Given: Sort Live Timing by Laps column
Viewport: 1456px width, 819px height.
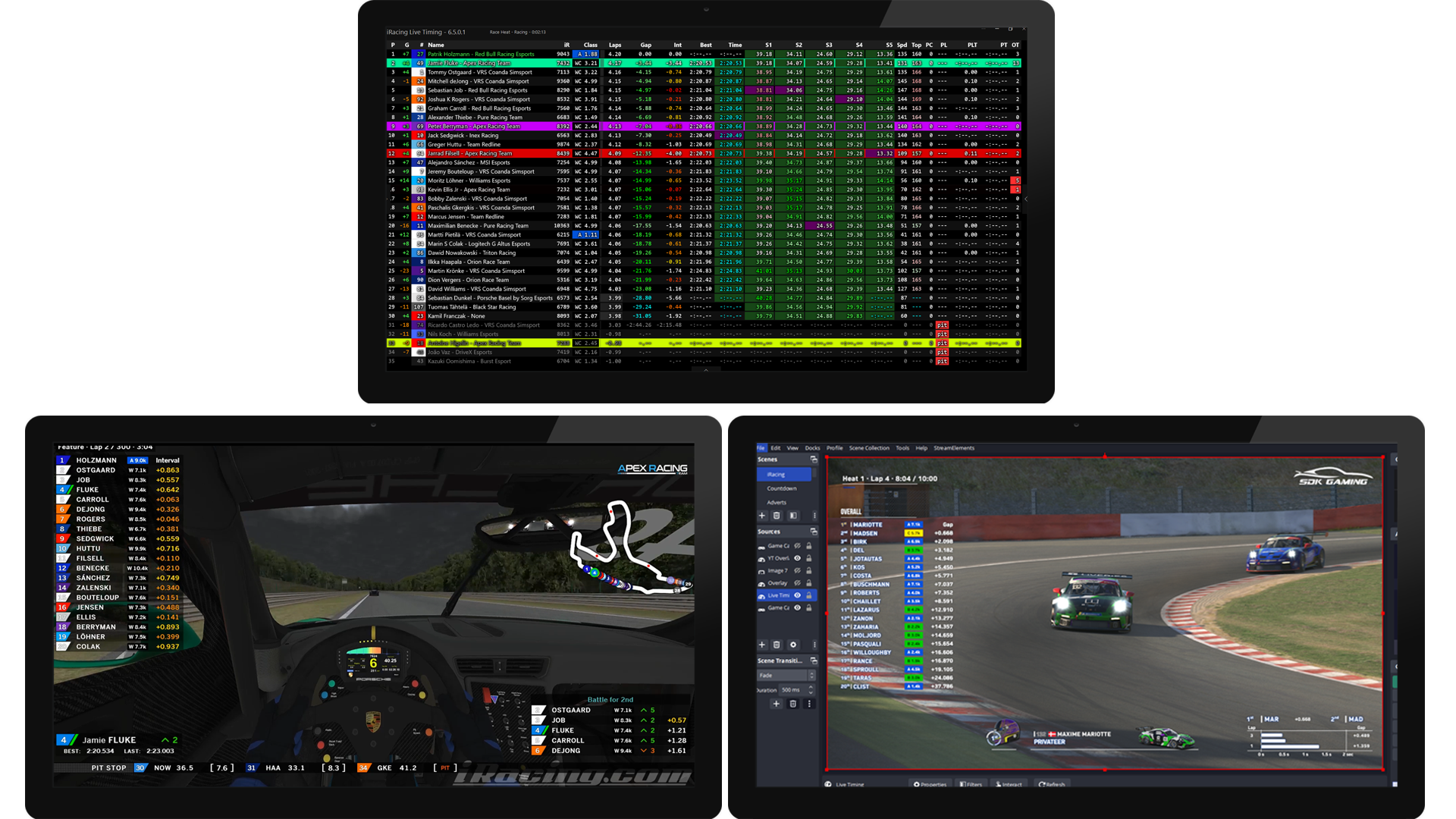Looking at the screenshot, I should [x=615, y=45].
